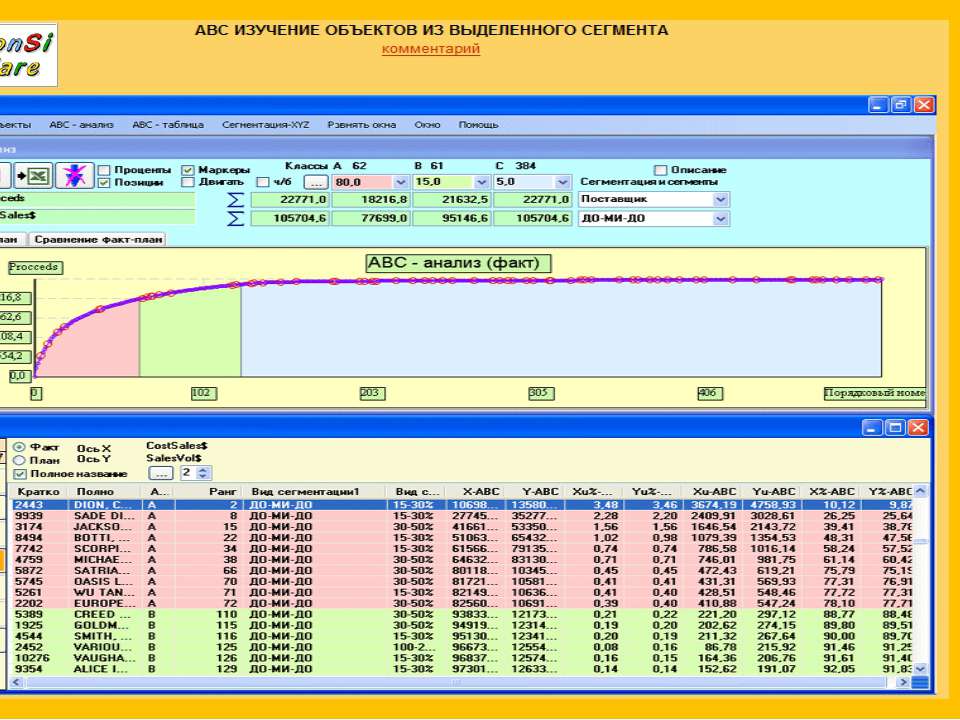Toggle the Полное название checkbox
The width and height of the screenshot is (960, 720).
pyautogui.click(x=20, y=474)
